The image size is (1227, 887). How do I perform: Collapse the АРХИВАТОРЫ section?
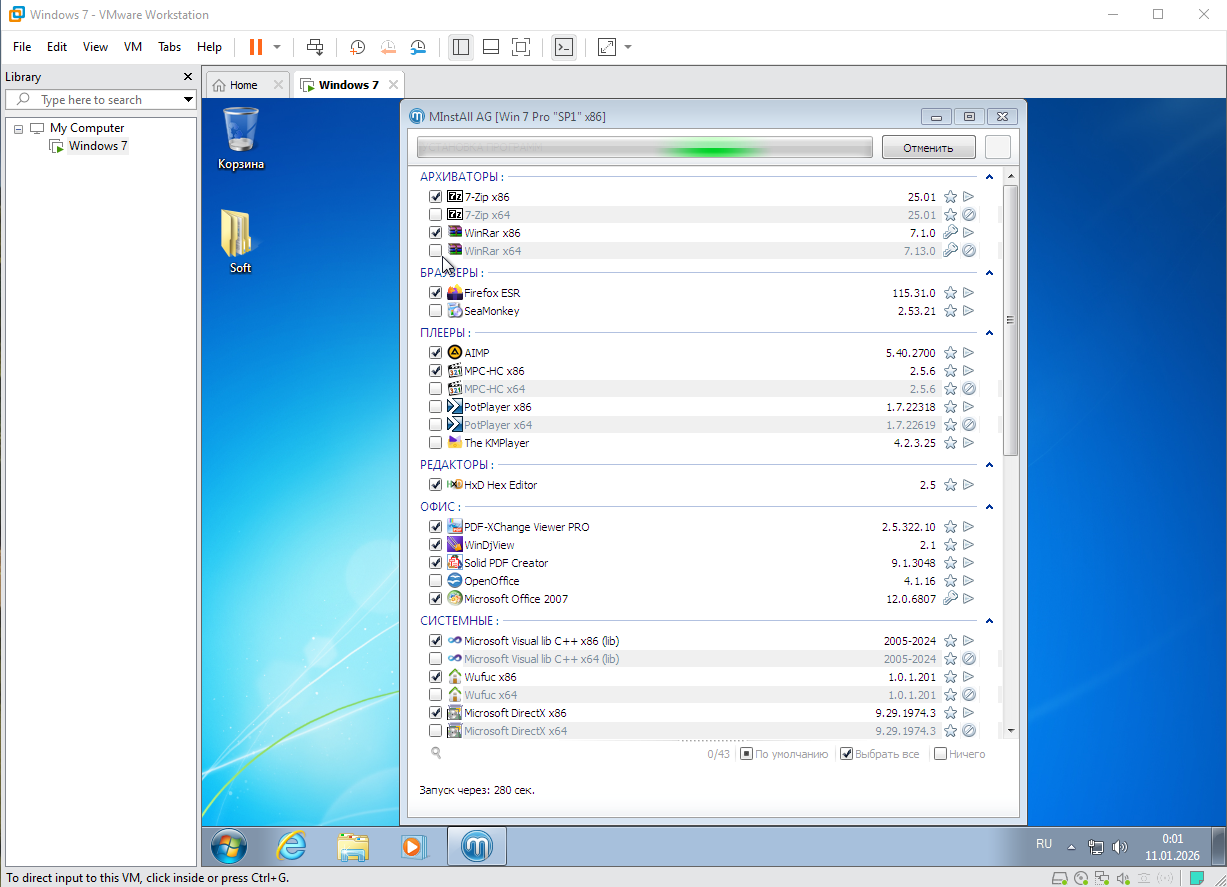tap(989, 177)
